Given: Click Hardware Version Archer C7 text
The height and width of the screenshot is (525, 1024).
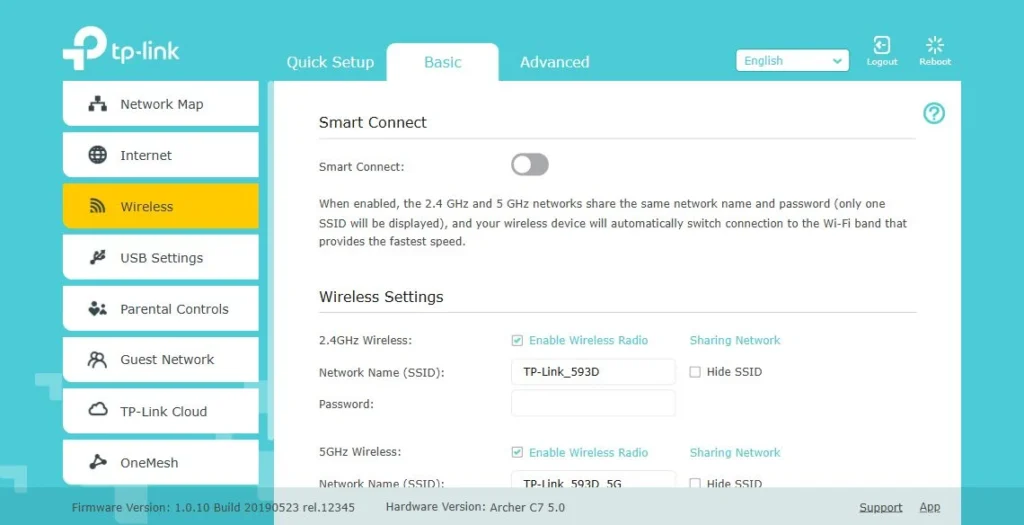Looking at the screenshot, I should (475, 507).
